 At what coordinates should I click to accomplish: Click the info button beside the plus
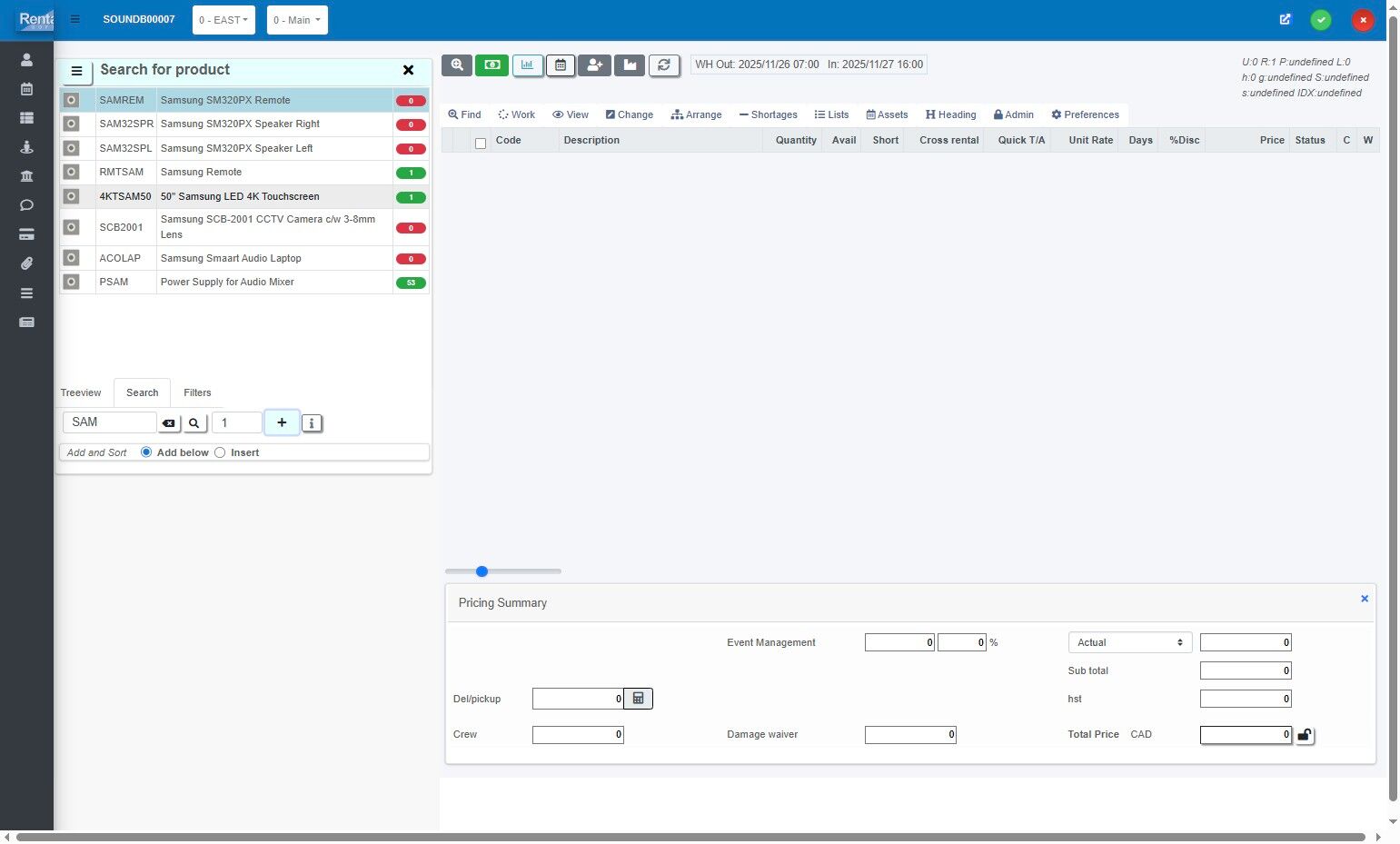point(312,423)
